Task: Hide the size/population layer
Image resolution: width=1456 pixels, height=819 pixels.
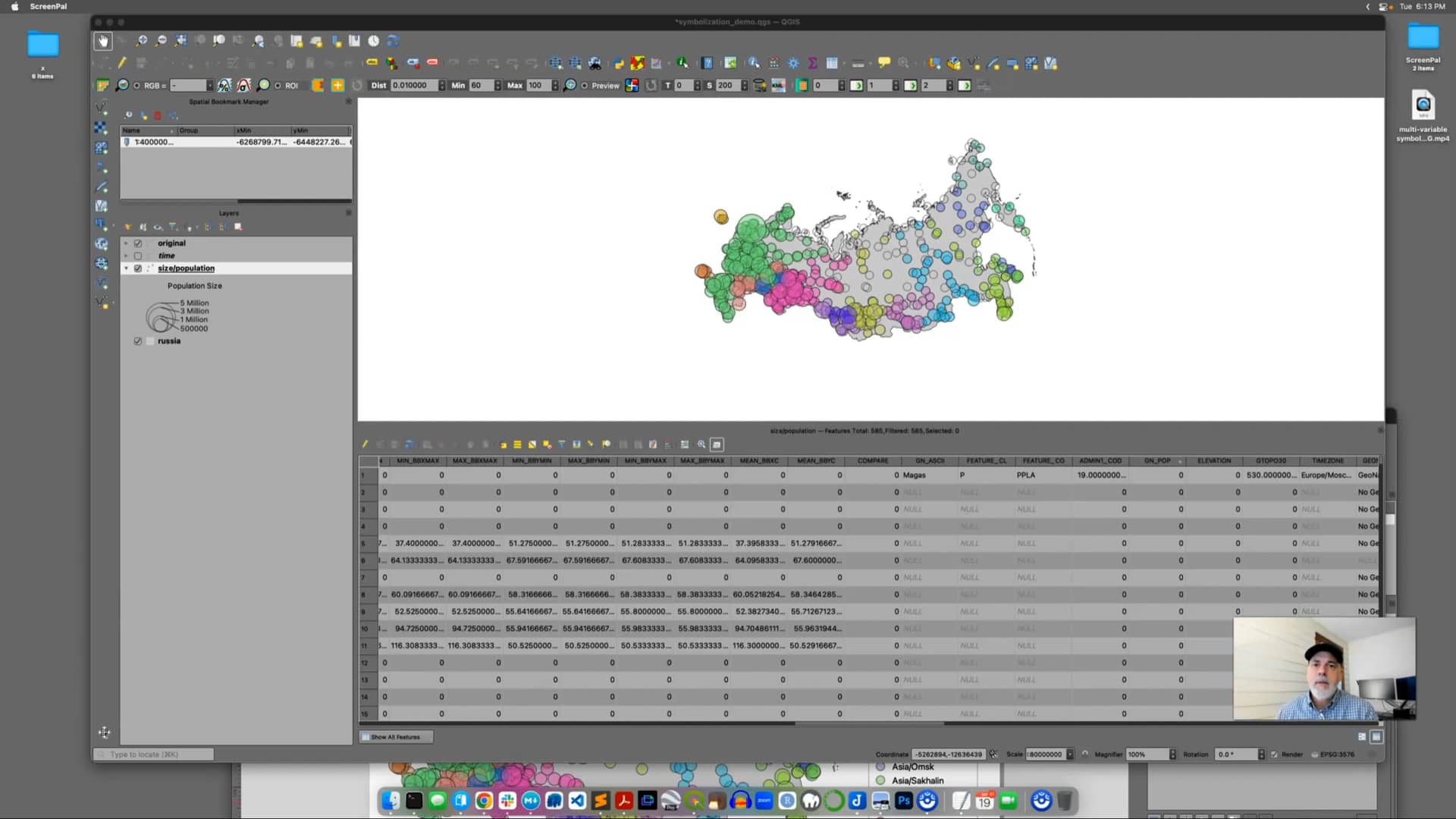Action: (138, 268)
